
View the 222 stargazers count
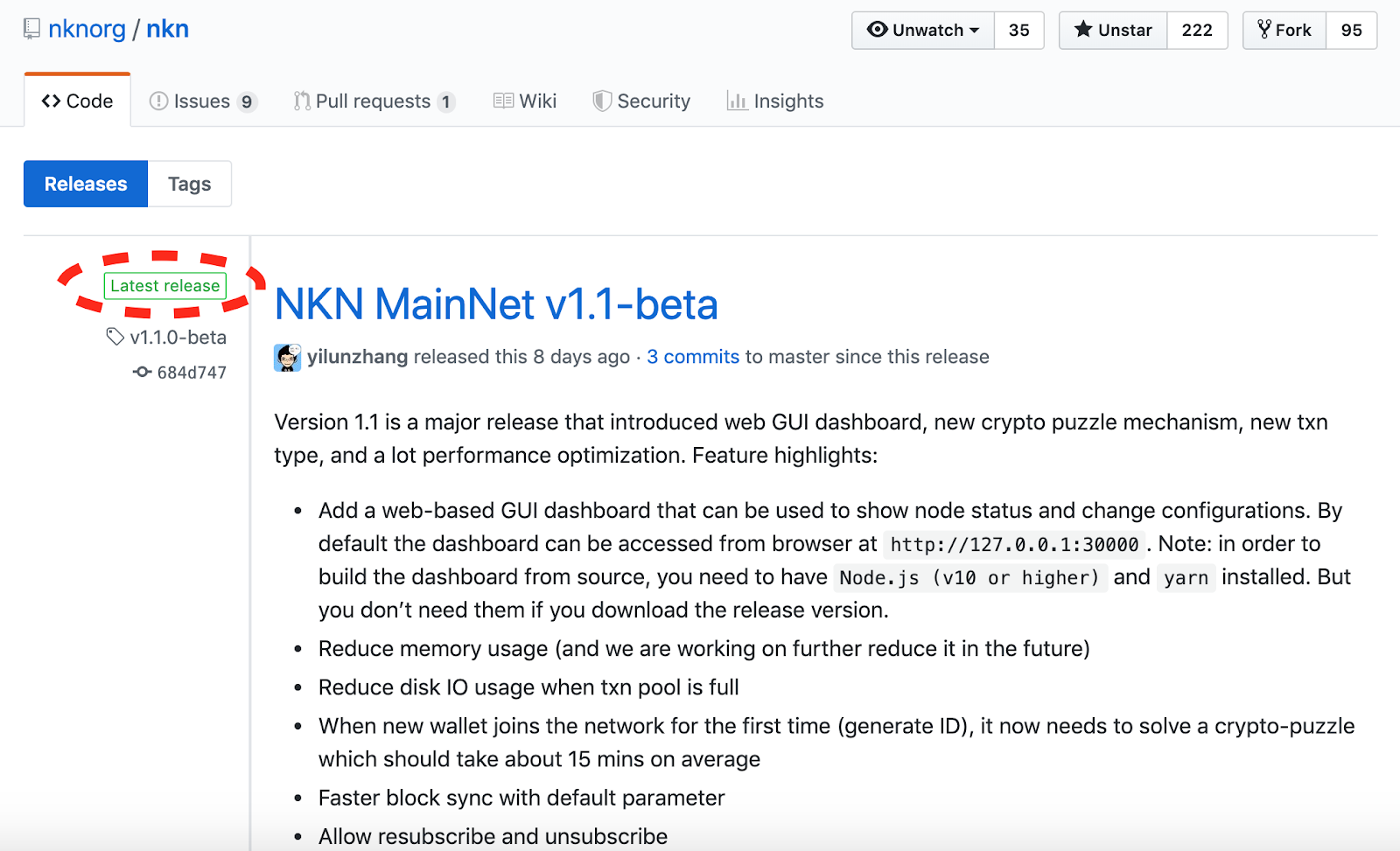tap(1197, 30)
